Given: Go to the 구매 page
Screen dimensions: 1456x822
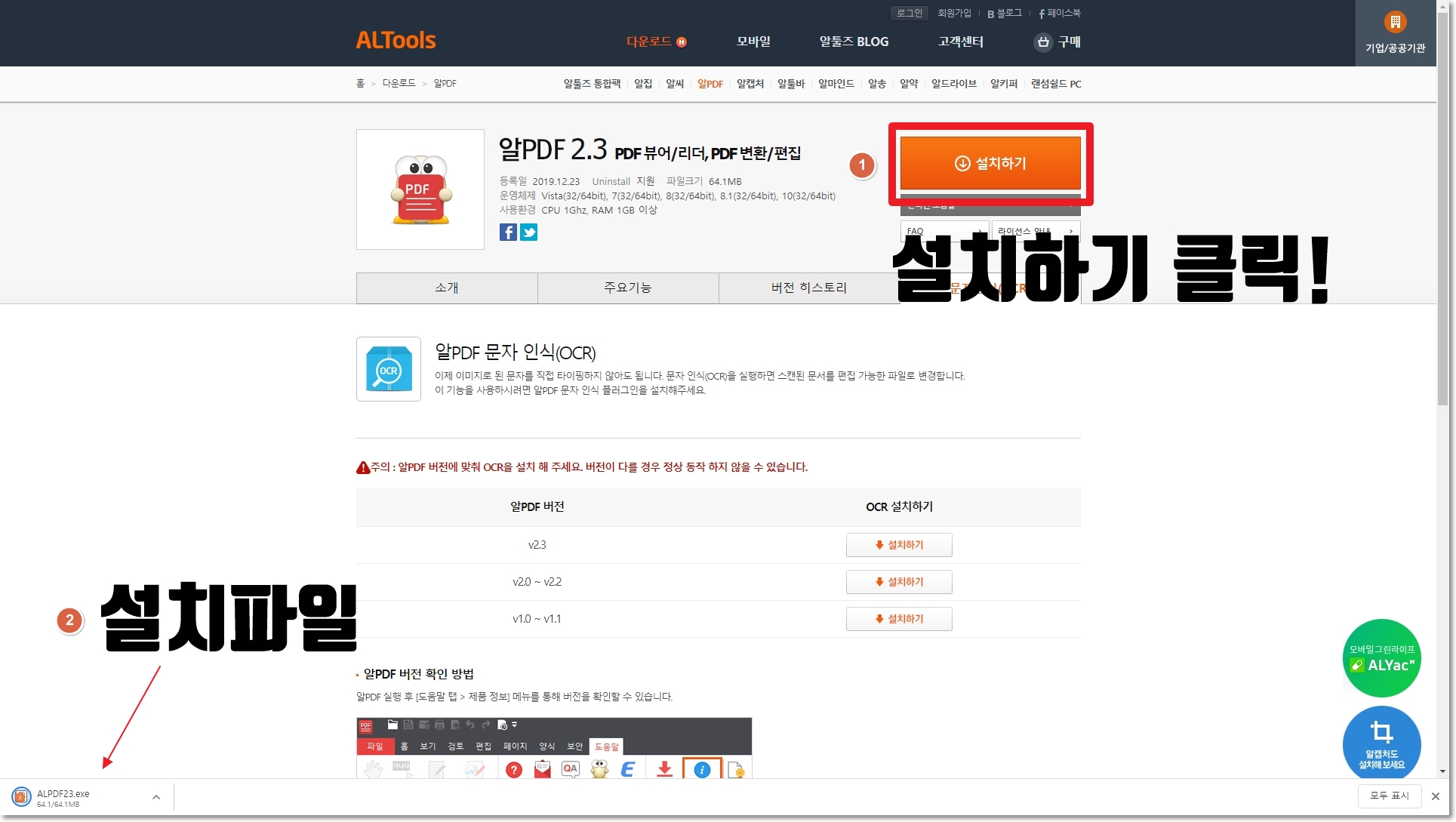Looking at the screenshot, I should click(1069, 42).
